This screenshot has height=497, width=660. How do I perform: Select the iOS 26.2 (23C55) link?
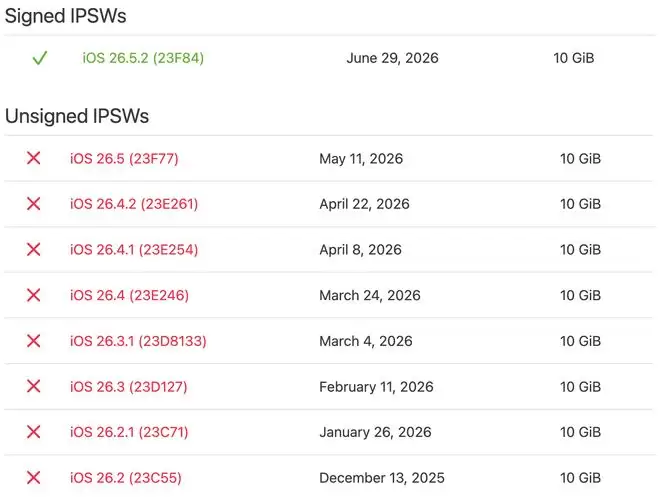tap(125, 478)
